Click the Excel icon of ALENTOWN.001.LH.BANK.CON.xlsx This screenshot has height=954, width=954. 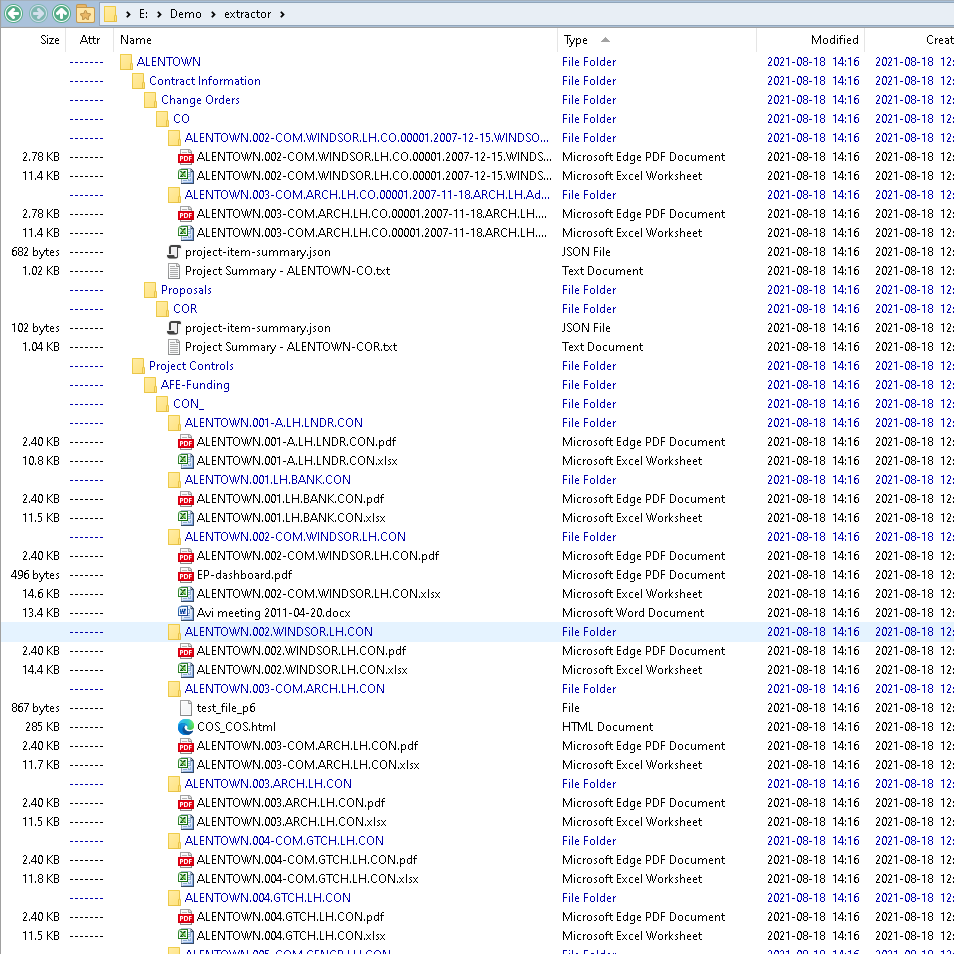[x=185, y=518]
